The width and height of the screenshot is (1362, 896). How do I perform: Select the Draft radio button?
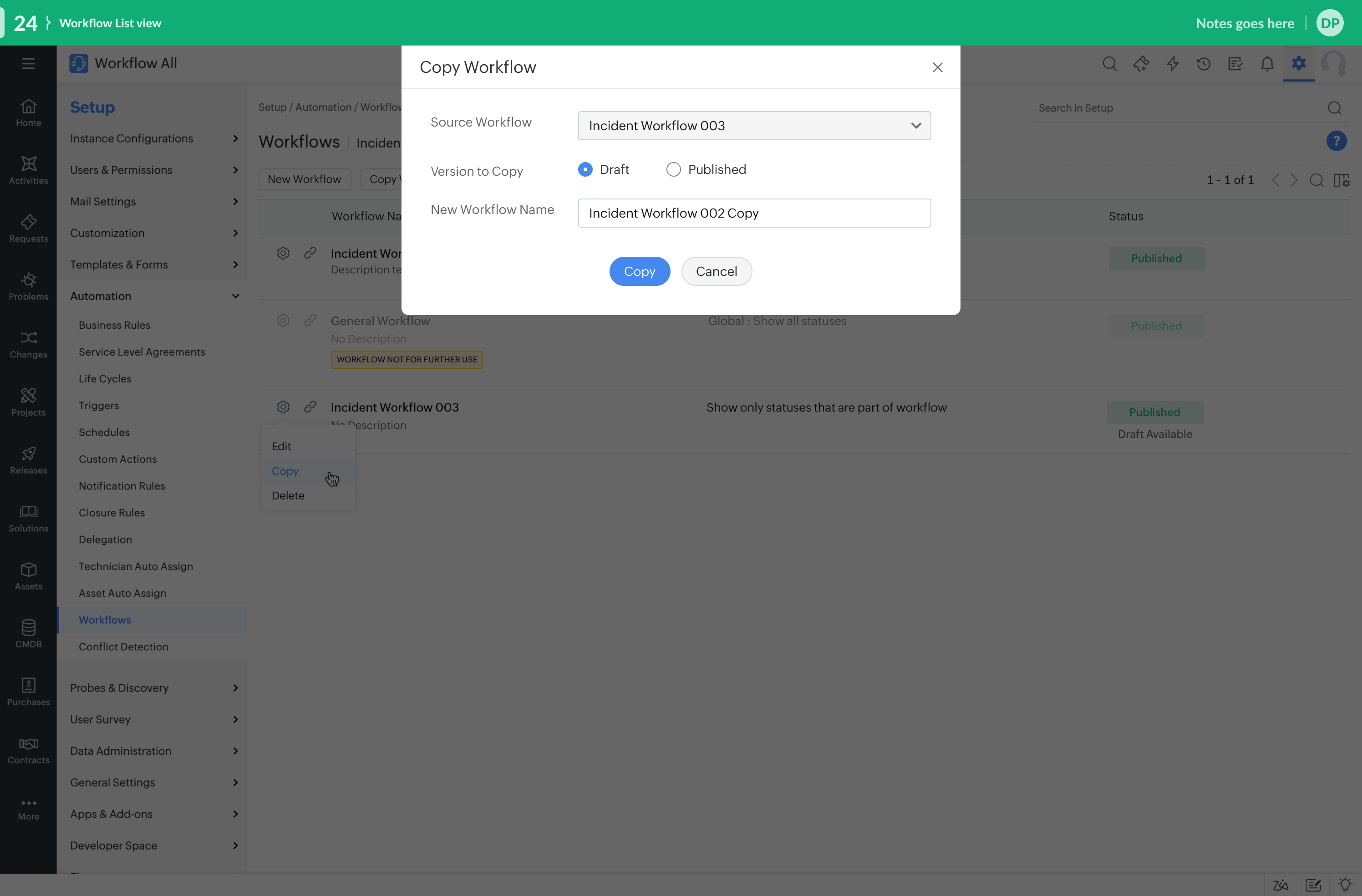tap(585, 169)
